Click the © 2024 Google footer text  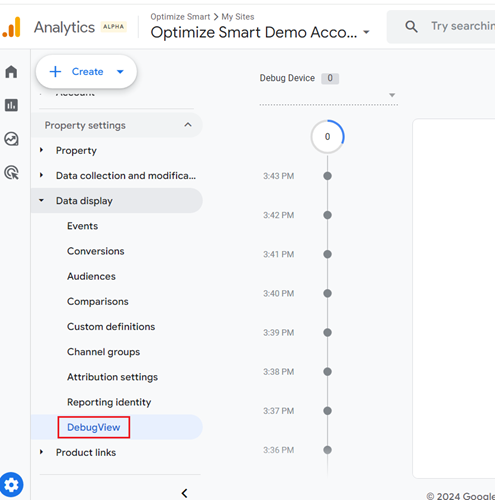tap(461, 496)
